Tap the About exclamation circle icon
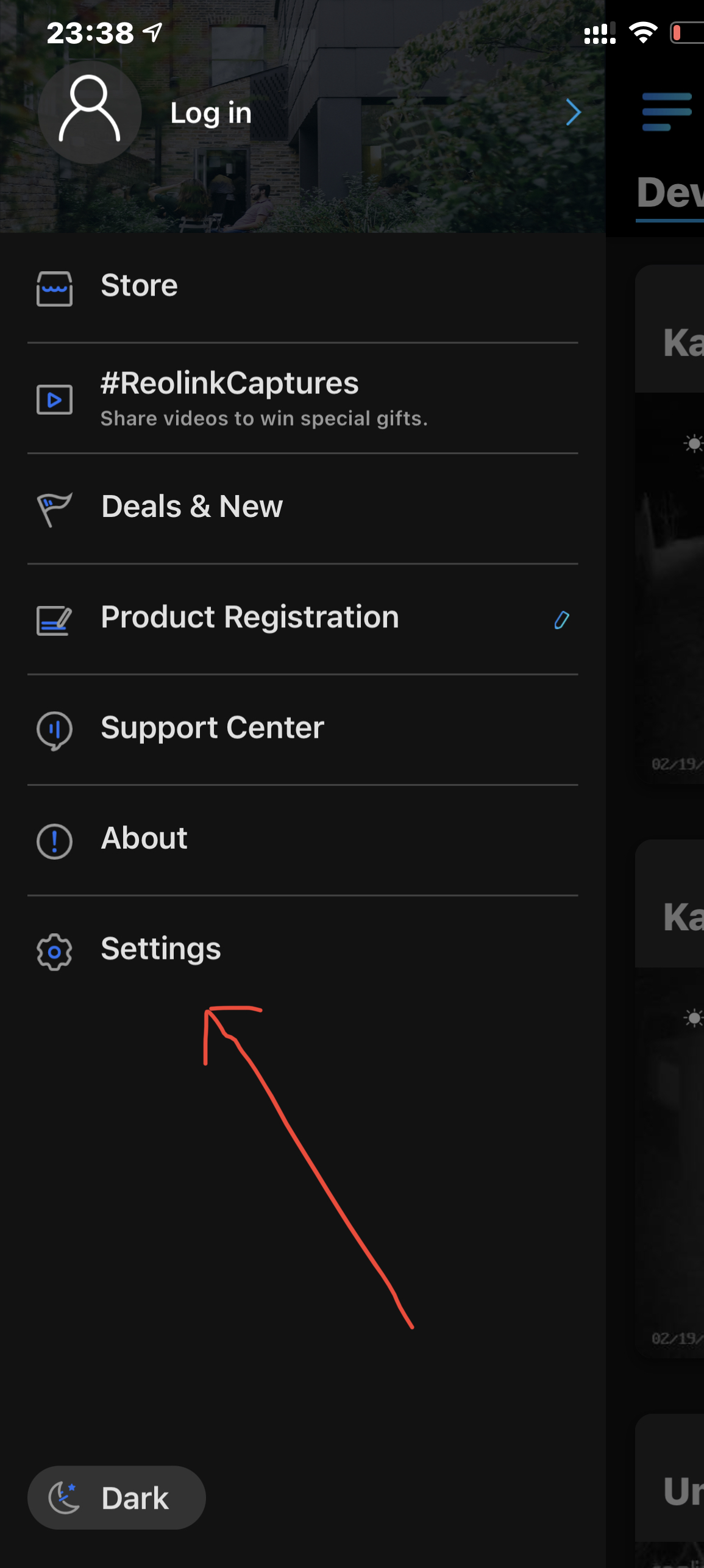This screenshot has width=704, height=1568. (x=54, y=841)
